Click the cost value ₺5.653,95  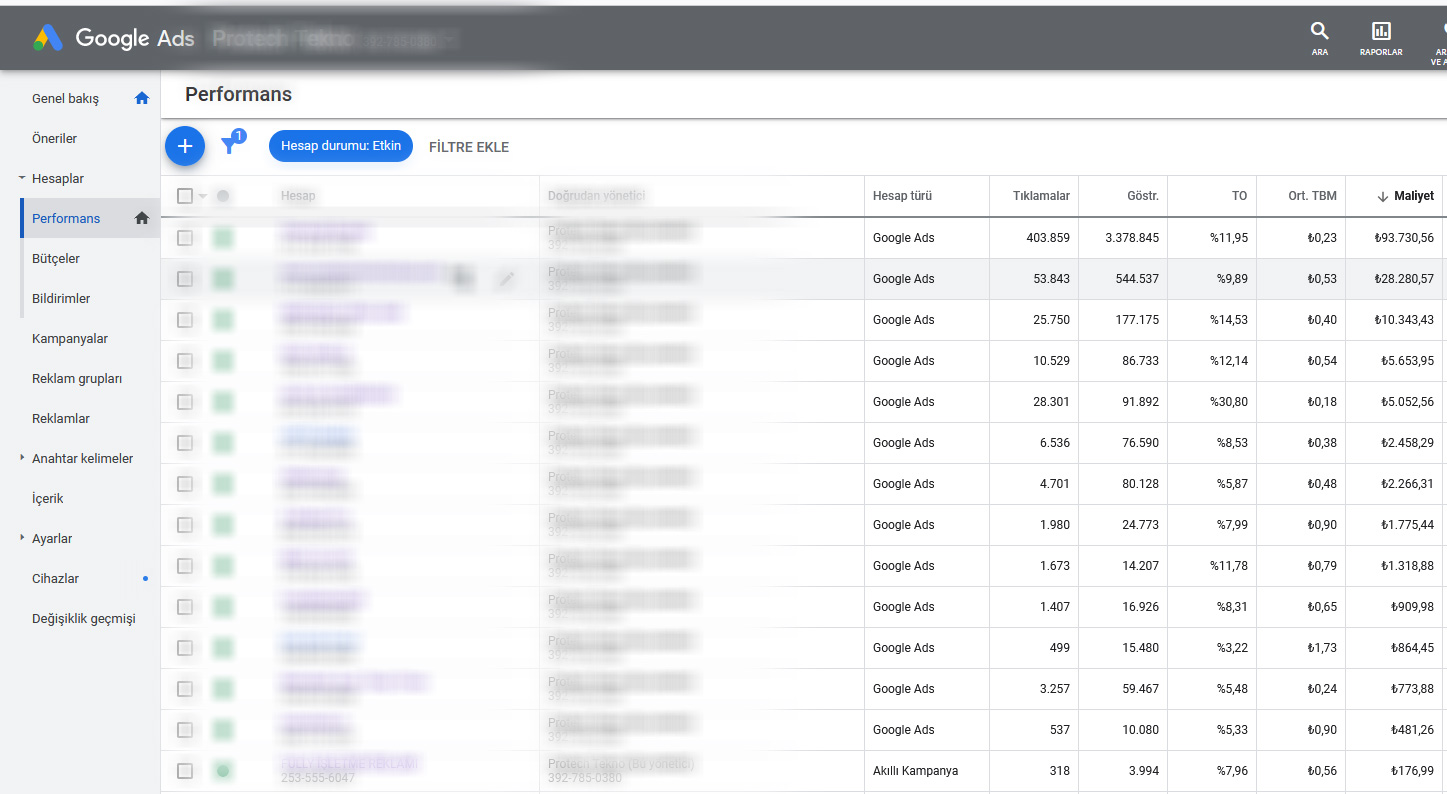pos(1407,361)
